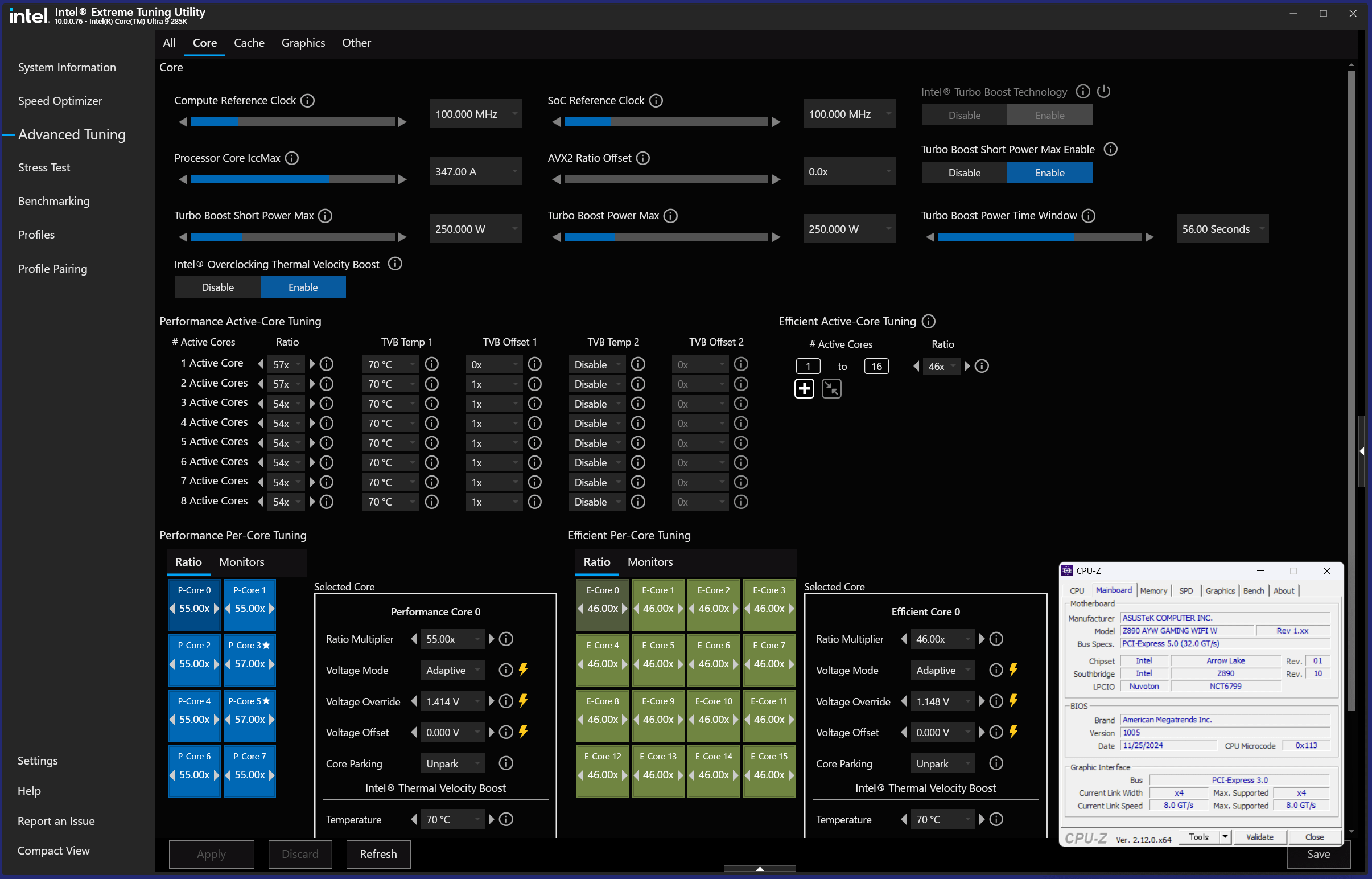Click info icon beside SoC Reference Clock

[x=656, y=100]
